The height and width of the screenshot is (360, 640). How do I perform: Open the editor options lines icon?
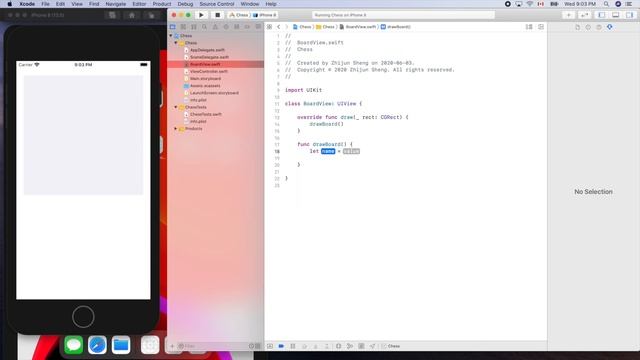[529, 27]
